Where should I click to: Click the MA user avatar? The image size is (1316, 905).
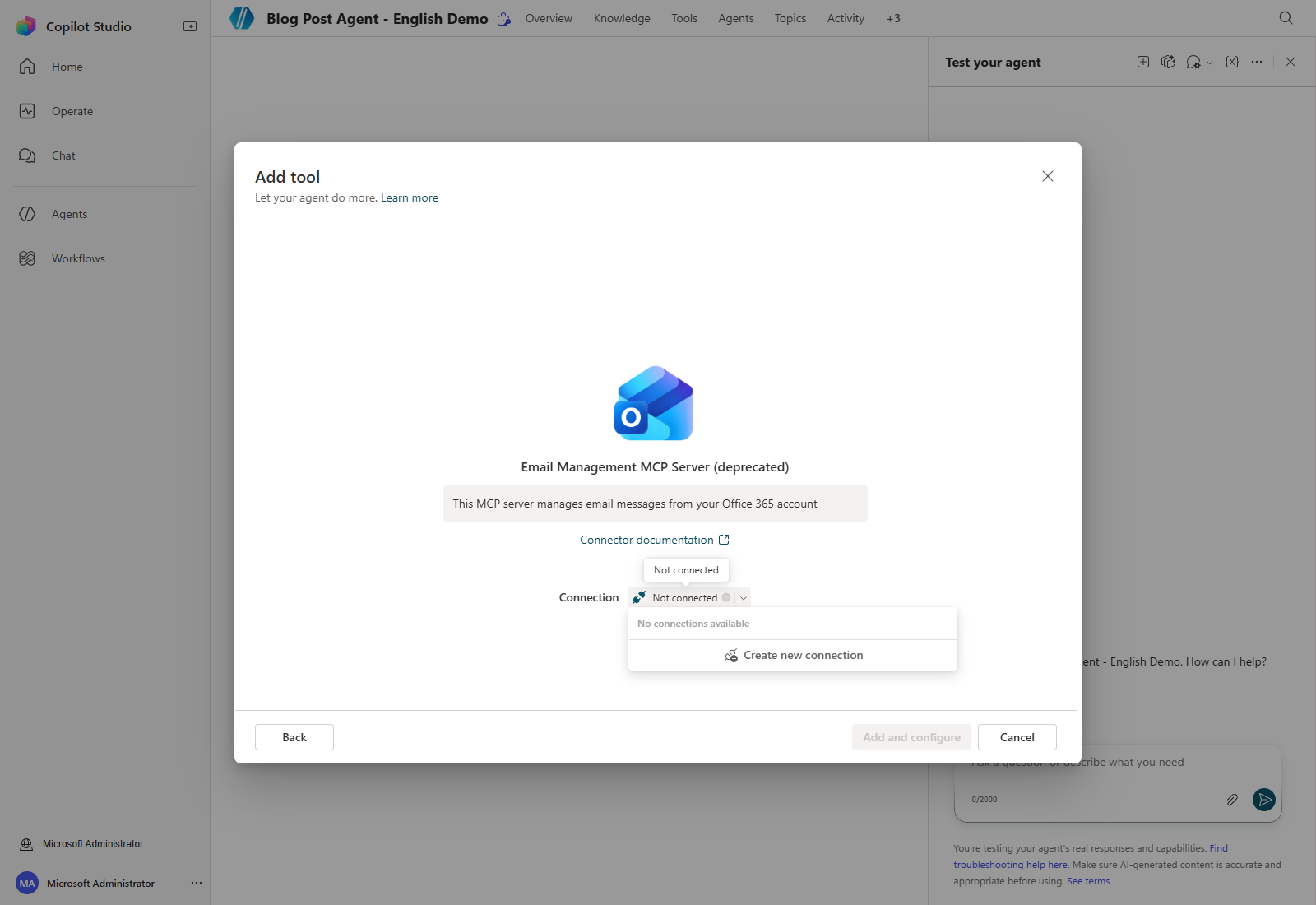(x=27, y=884)
